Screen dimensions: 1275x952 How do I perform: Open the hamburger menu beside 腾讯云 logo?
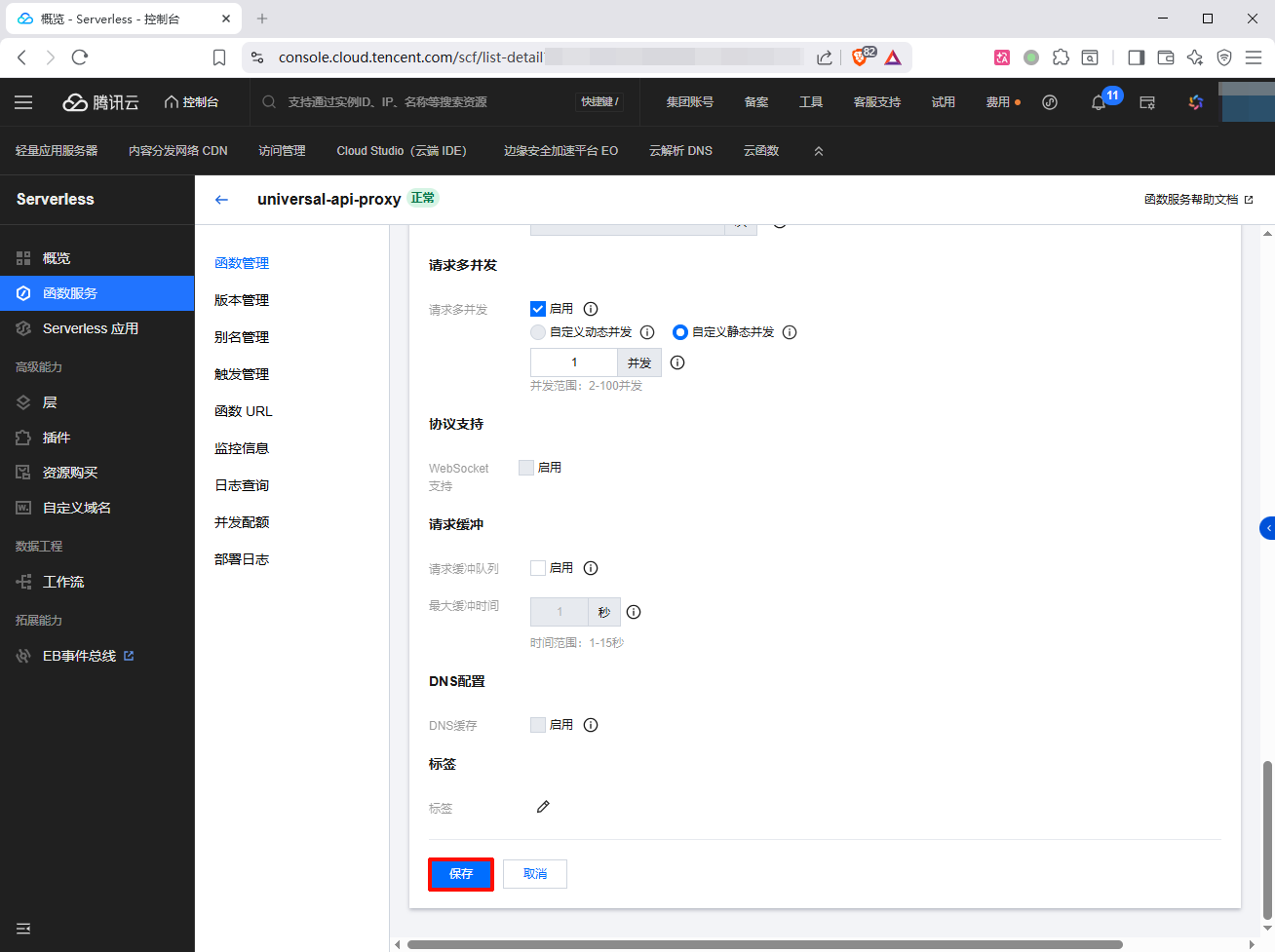click(x=23, y=102)
